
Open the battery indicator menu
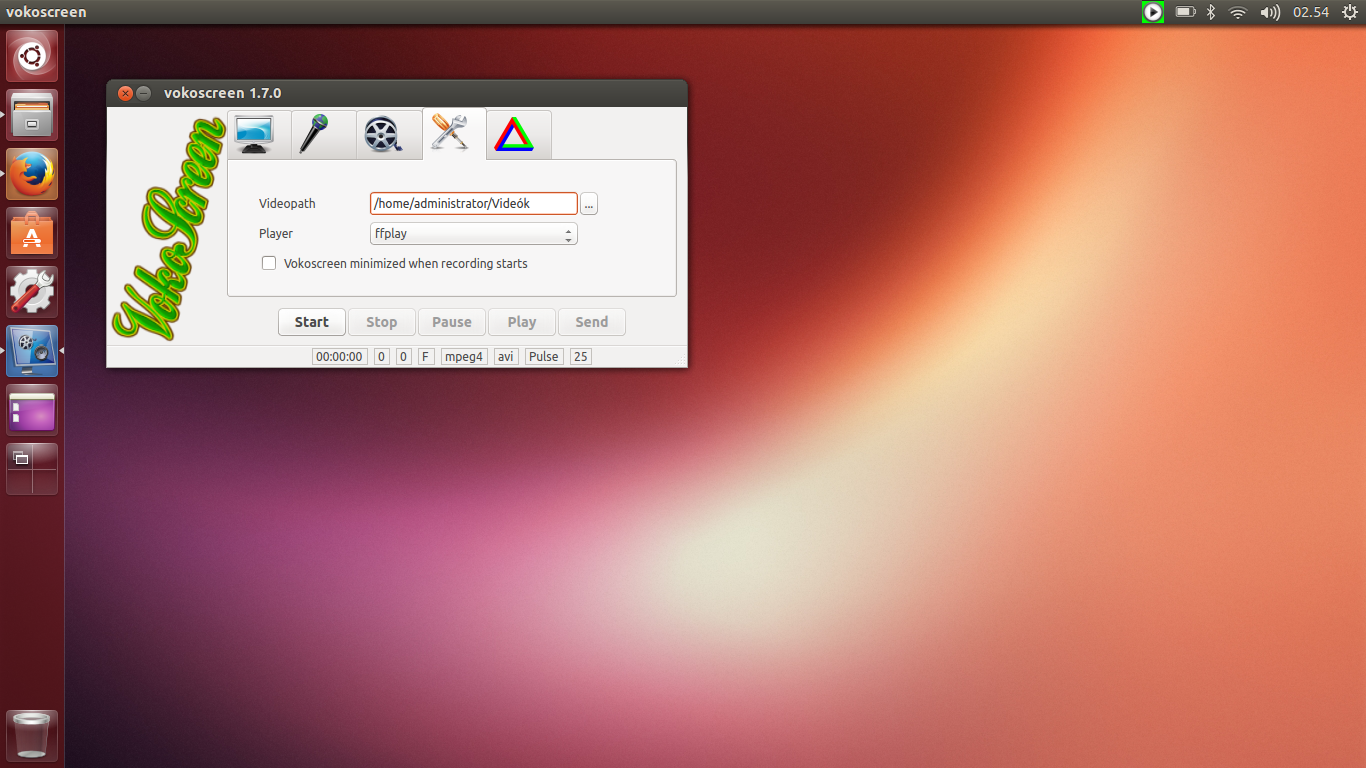click(1185, 12)
